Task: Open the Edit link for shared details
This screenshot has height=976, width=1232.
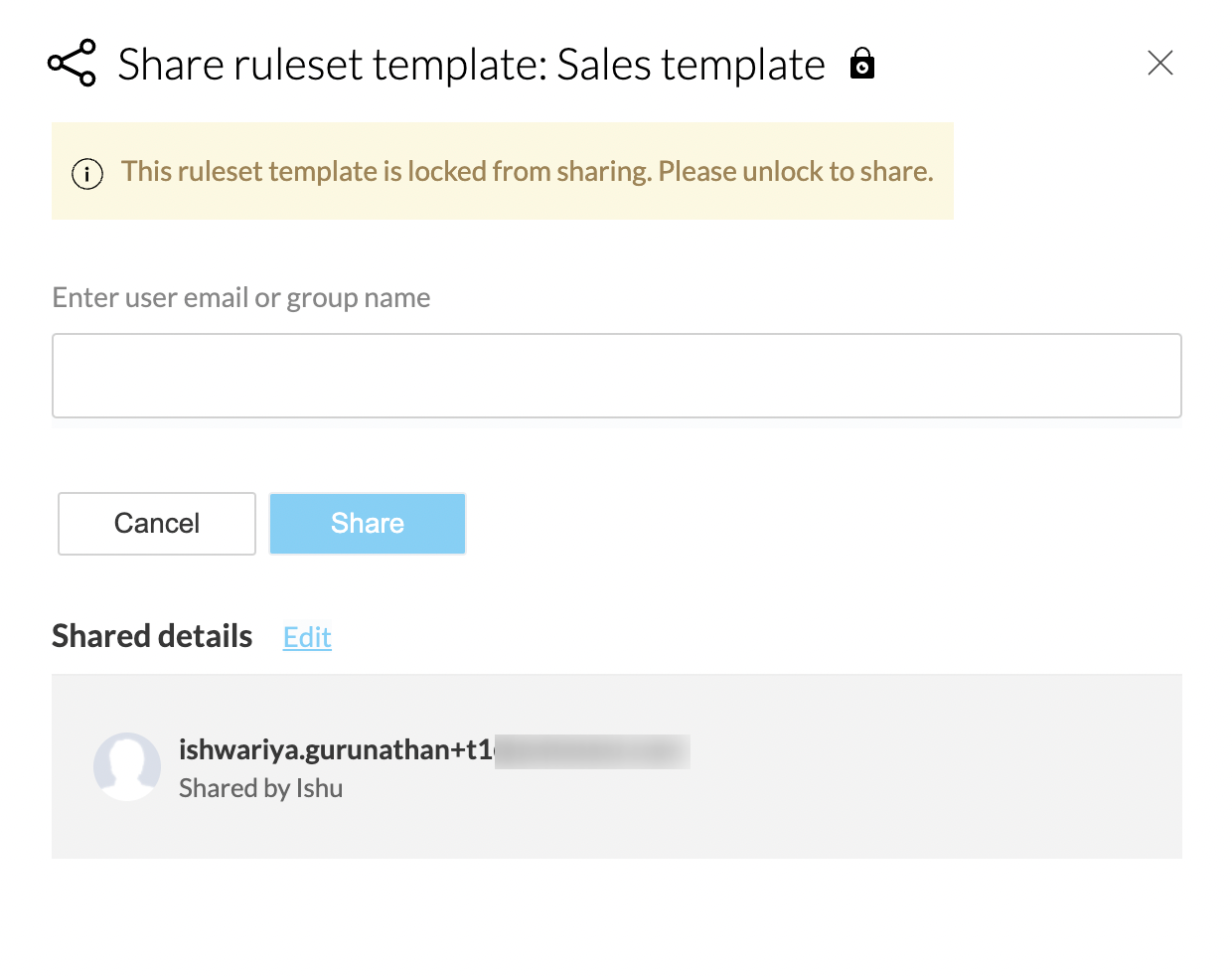Action: point(307,637)
